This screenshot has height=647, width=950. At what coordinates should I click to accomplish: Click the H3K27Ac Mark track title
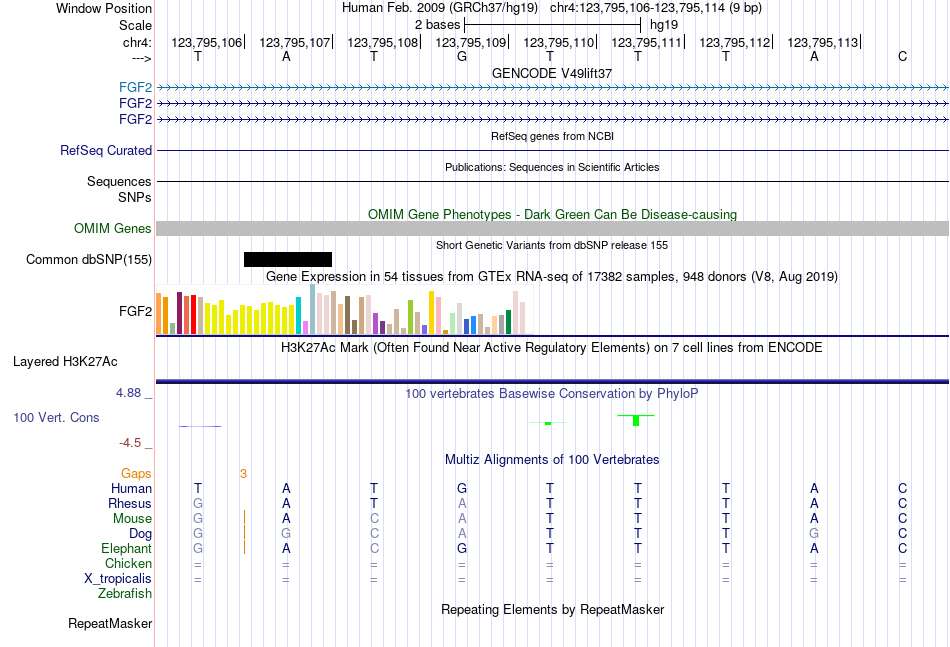[x=552, y=348]
